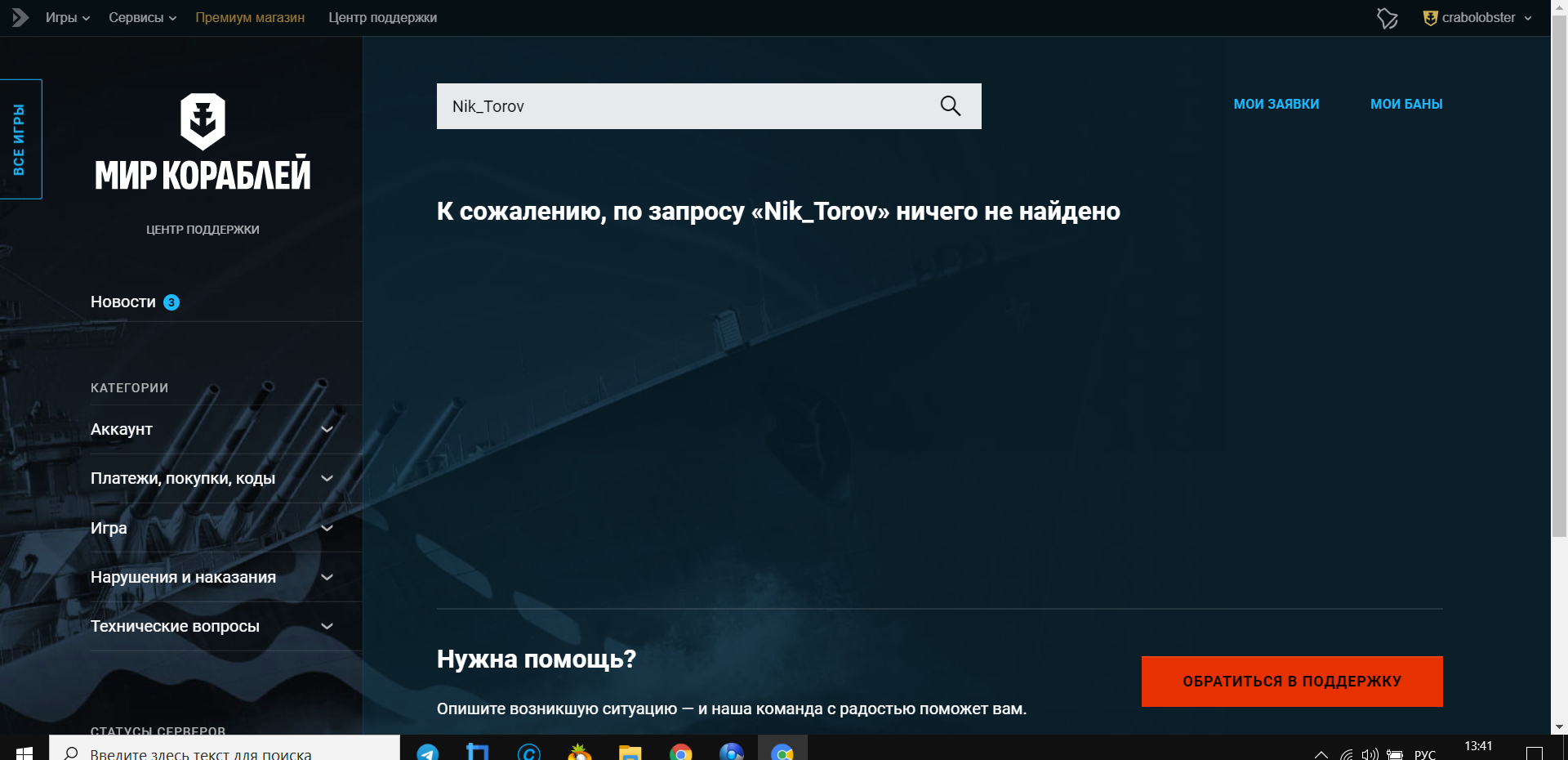This screenshot has width=1568, height=760.
Task: Expand the Нарушения и наказания category
Action: (x=327, y=577)
